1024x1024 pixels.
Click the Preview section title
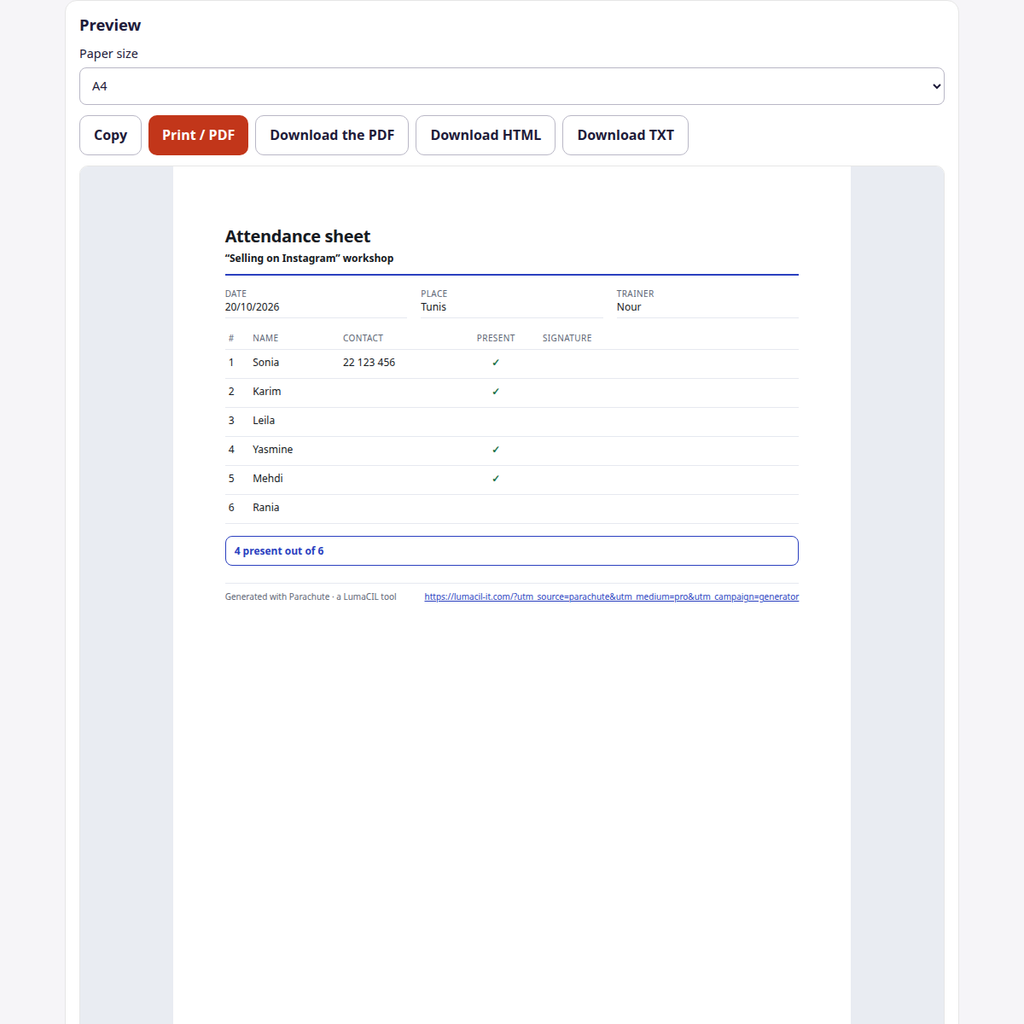coord(110,25)
